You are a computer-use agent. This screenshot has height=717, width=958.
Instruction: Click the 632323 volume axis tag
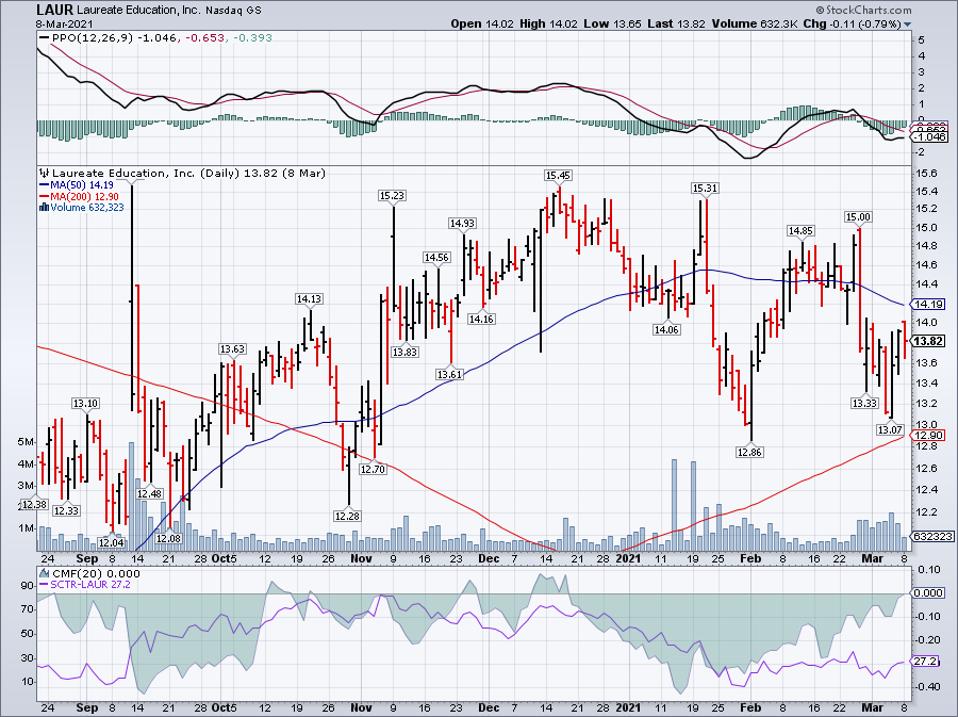[932, 536]
